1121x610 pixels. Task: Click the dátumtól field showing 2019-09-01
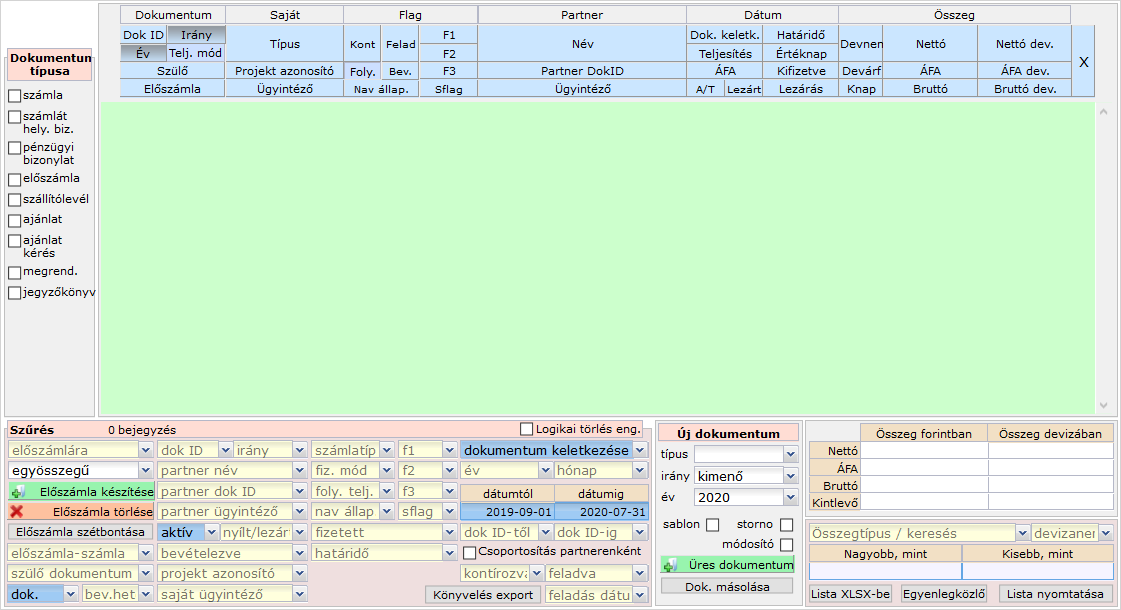coord(506,512)
